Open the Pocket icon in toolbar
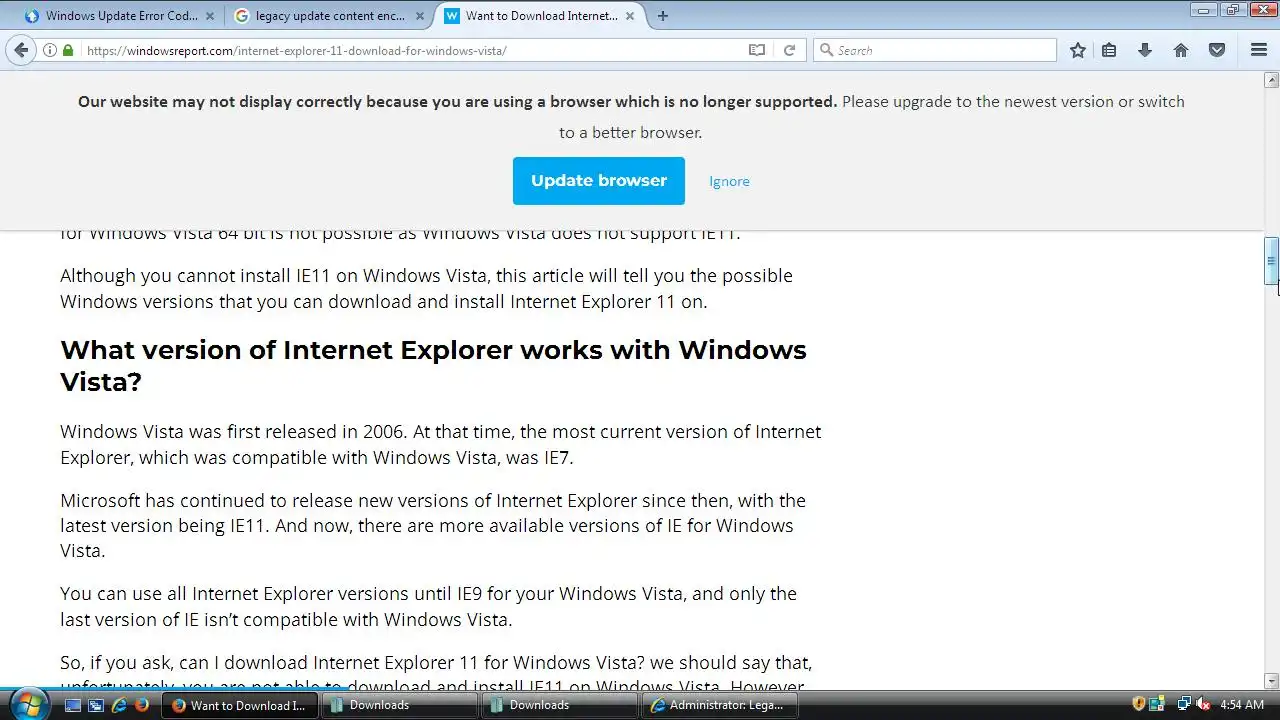 1217,50
